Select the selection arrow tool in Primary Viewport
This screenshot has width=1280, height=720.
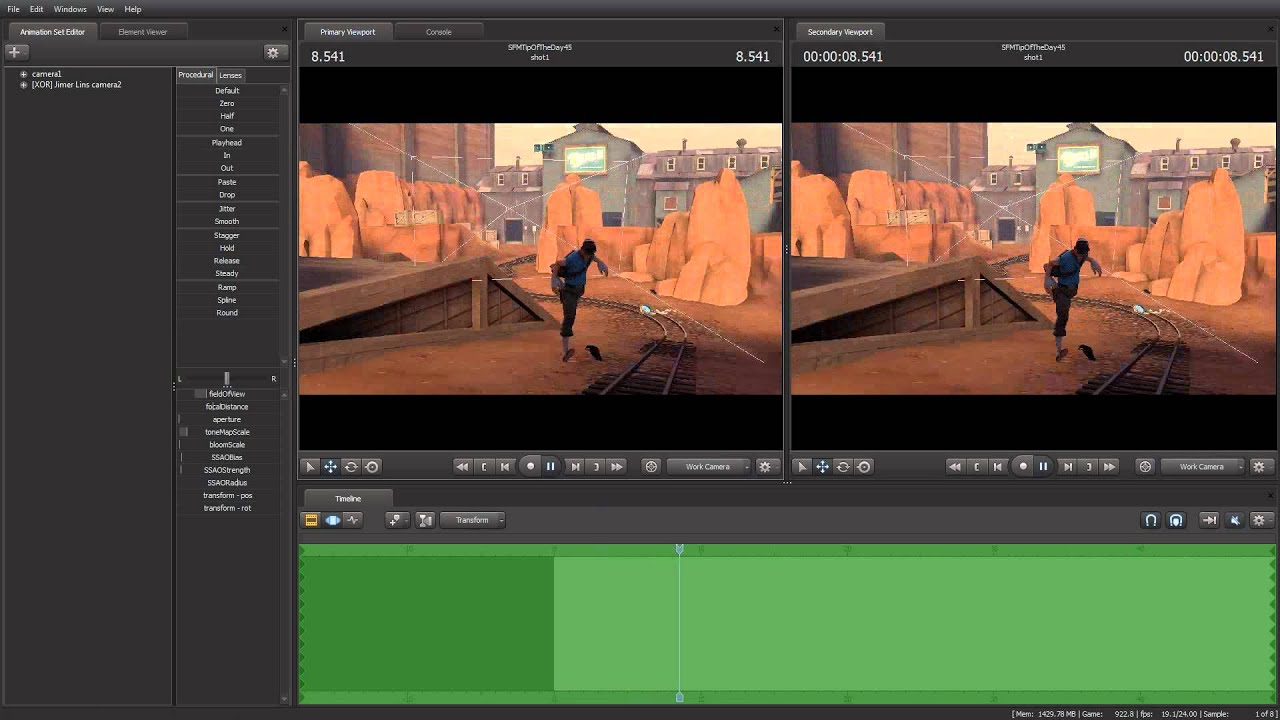point(310,466)
